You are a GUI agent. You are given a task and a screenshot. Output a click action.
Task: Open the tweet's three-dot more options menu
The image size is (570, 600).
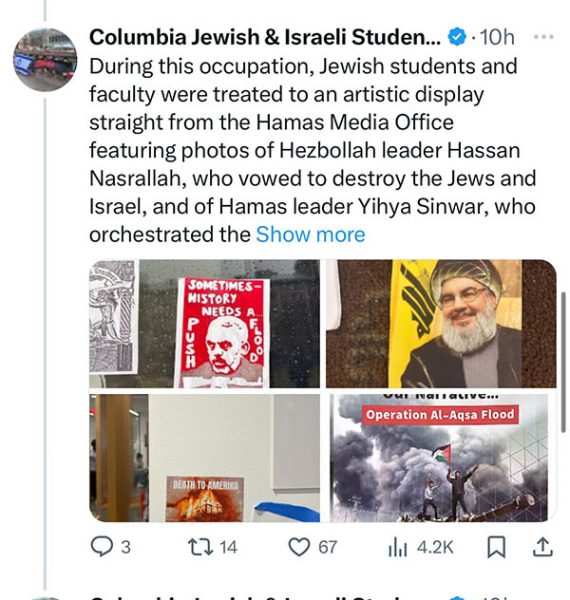click(543, 37)
